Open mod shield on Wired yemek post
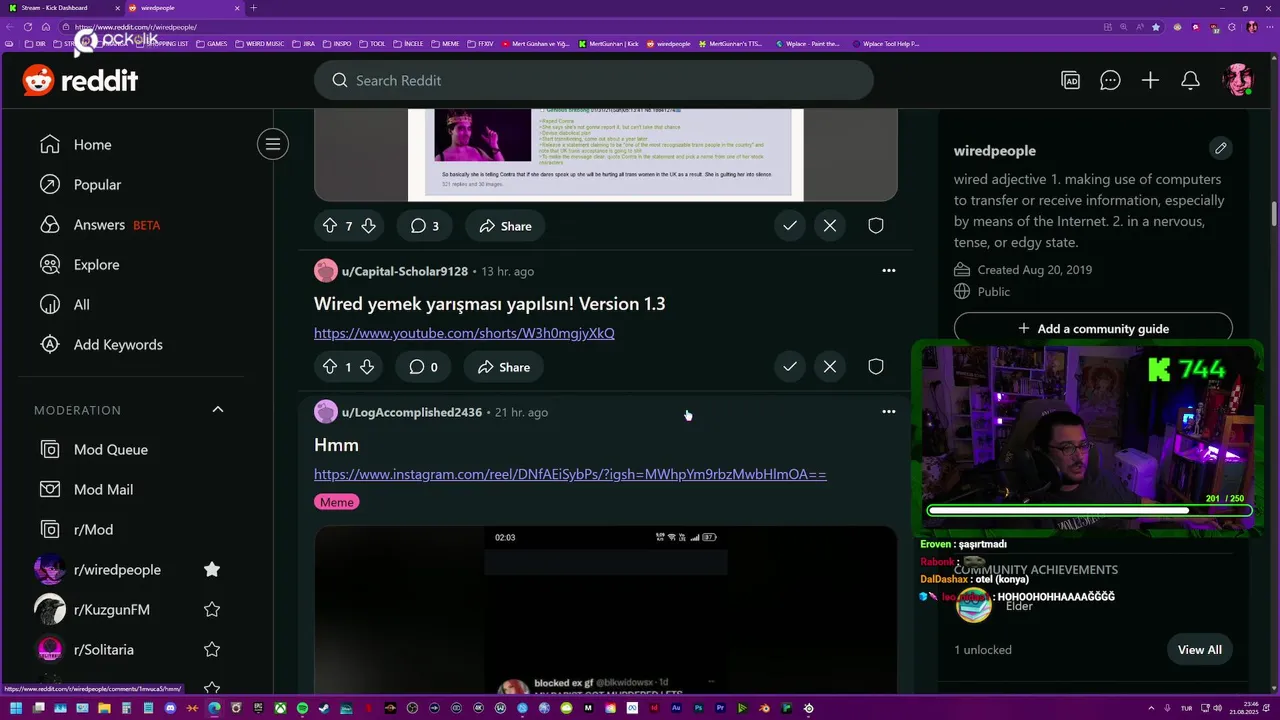1280x720 pixels. click(x=876, y=367)
